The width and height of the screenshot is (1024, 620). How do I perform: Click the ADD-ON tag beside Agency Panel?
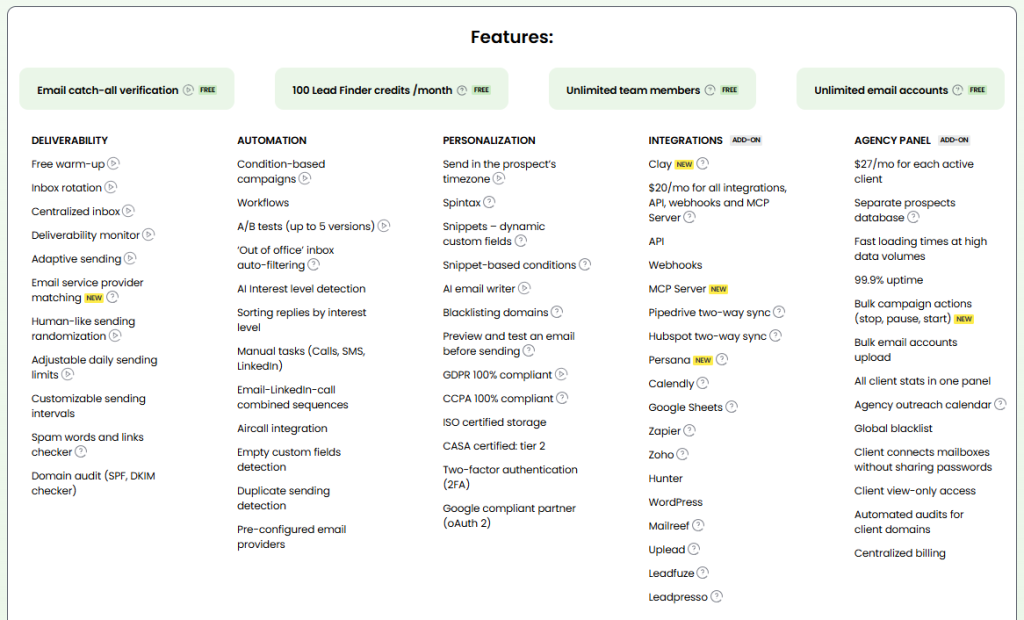954,141
